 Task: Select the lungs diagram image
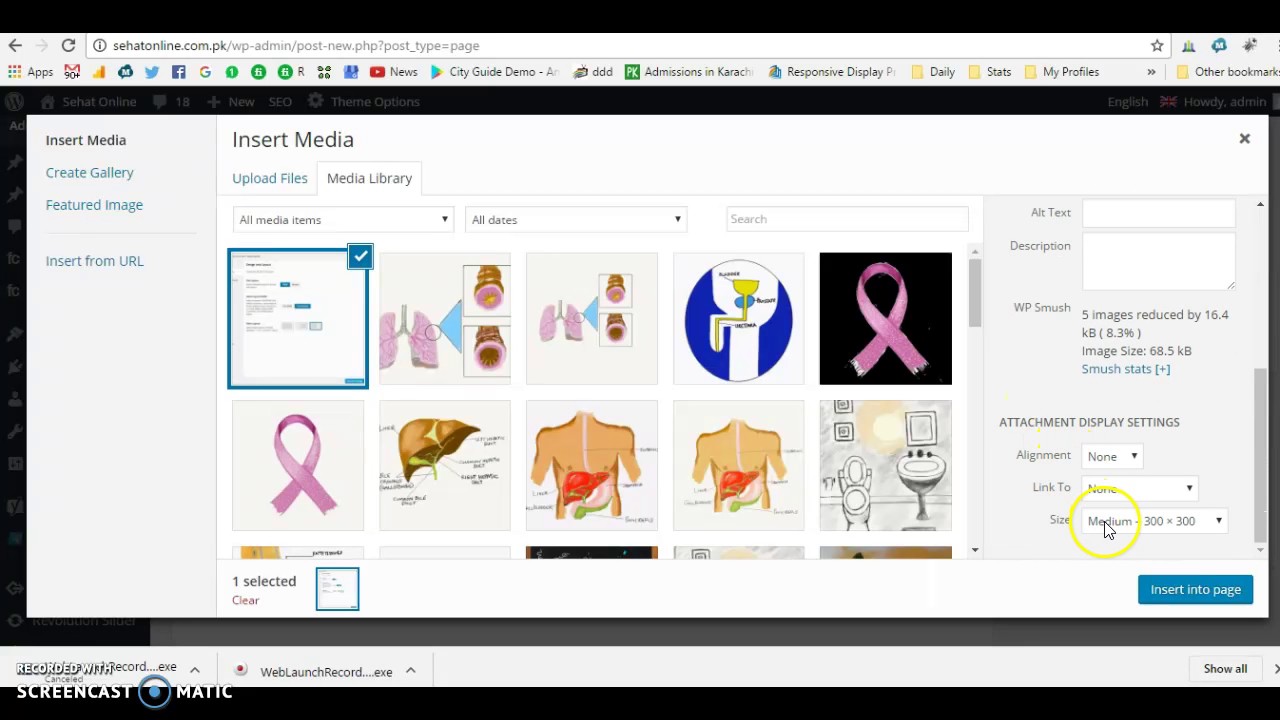(x=444, y=318)
